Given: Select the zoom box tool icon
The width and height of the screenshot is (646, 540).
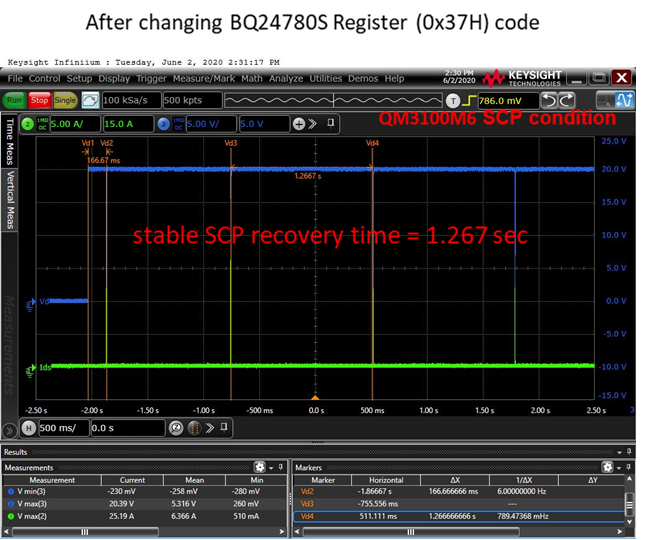Looking at the screenshot, I should click(x=604, y=101).
